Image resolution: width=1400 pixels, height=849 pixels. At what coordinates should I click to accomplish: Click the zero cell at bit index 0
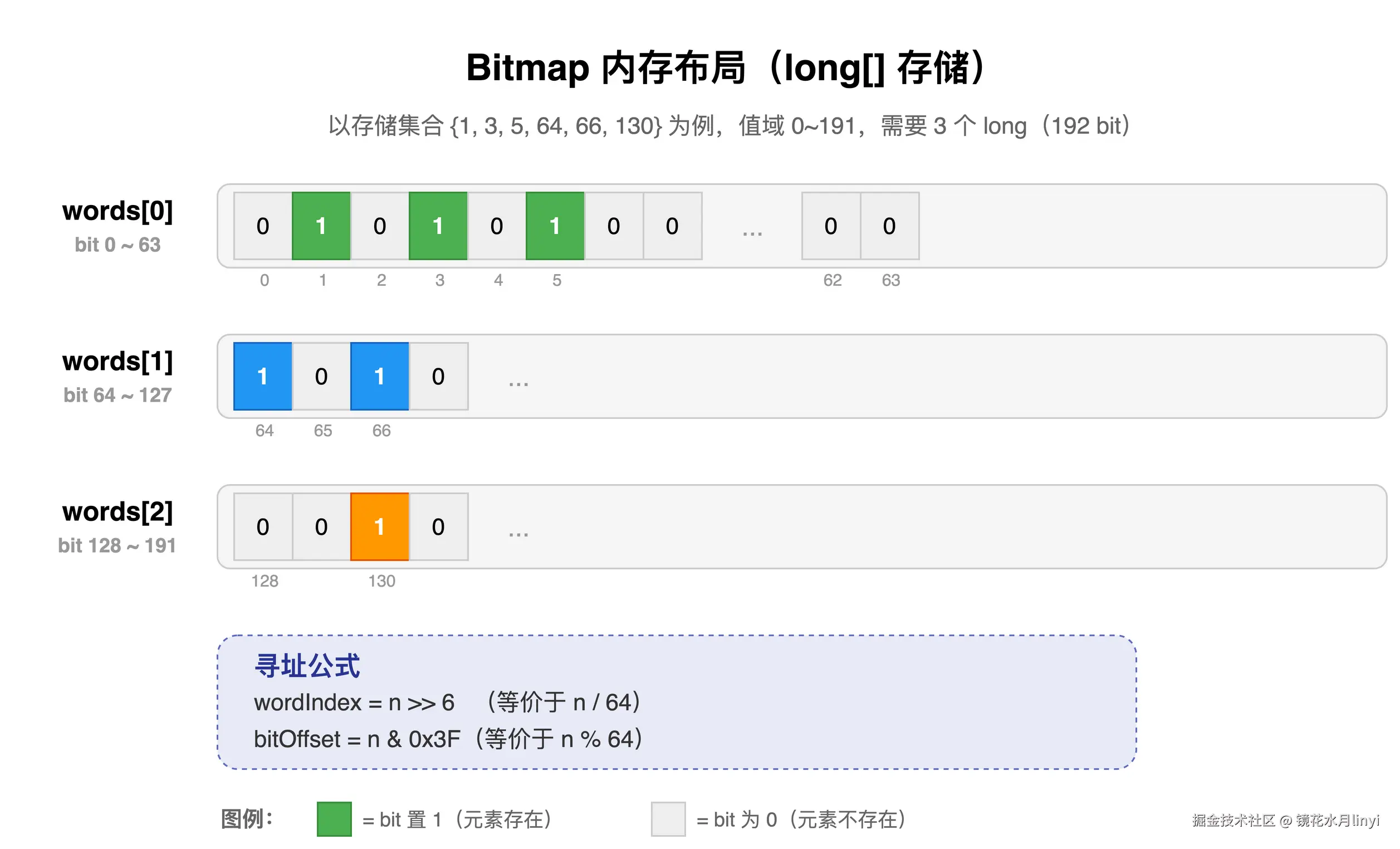pos(262,226)
